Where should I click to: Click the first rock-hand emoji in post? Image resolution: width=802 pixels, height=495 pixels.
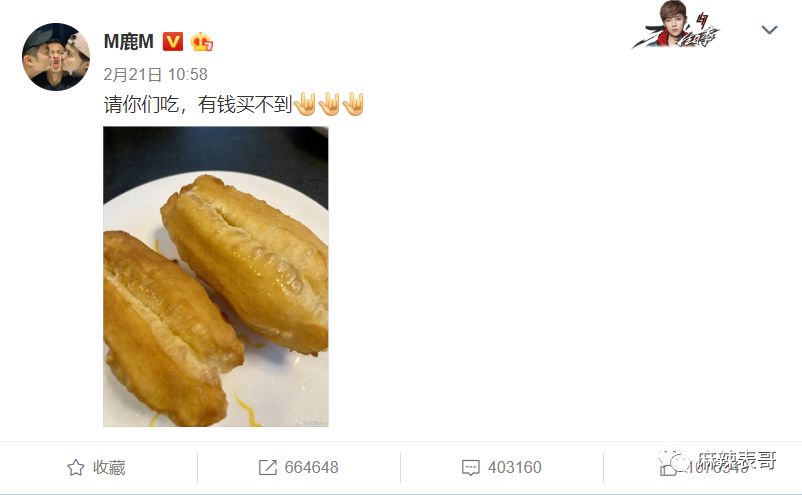pyautogui.click(x=305, y=104)
